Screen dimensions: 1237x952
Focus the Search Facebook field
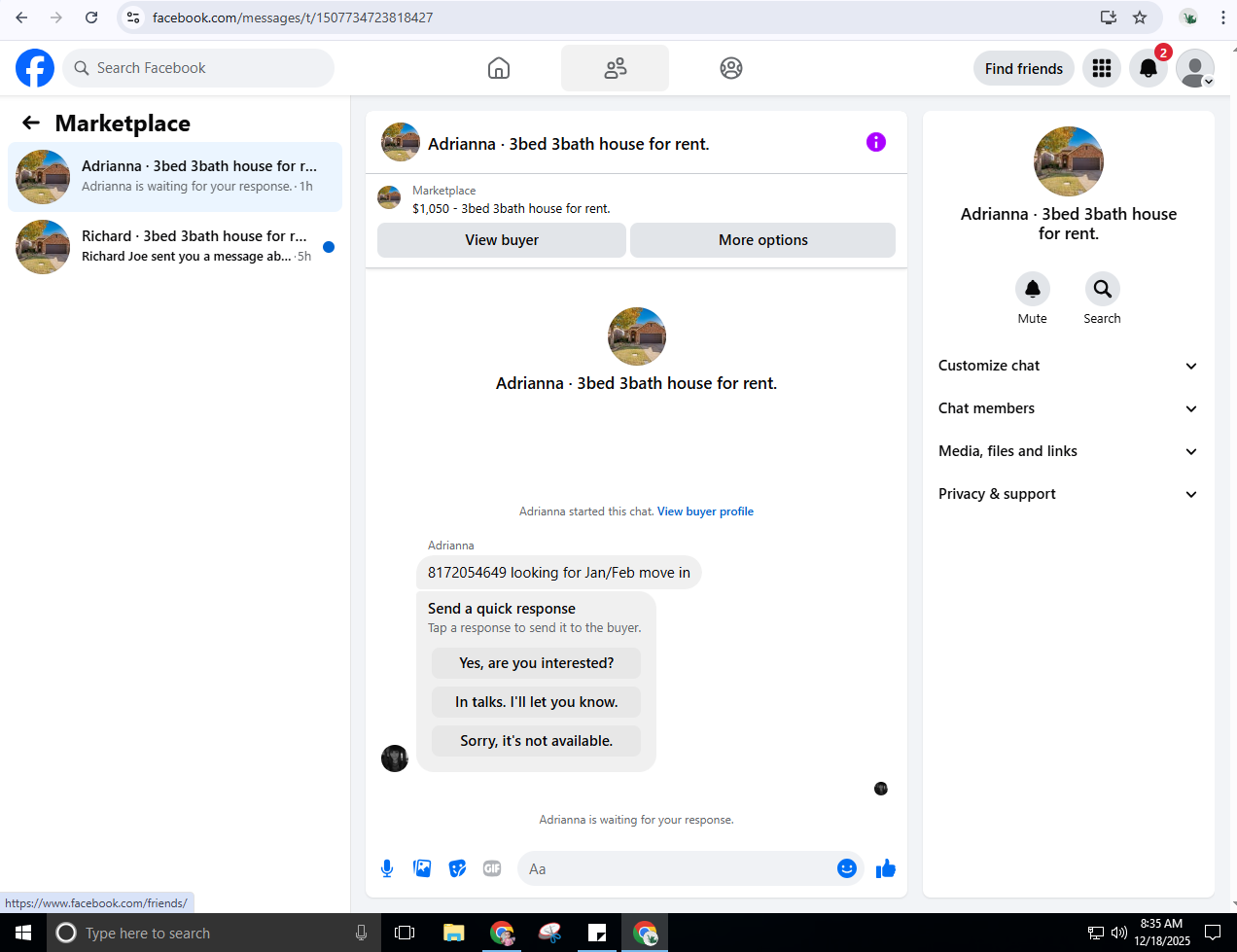point(198,68)
